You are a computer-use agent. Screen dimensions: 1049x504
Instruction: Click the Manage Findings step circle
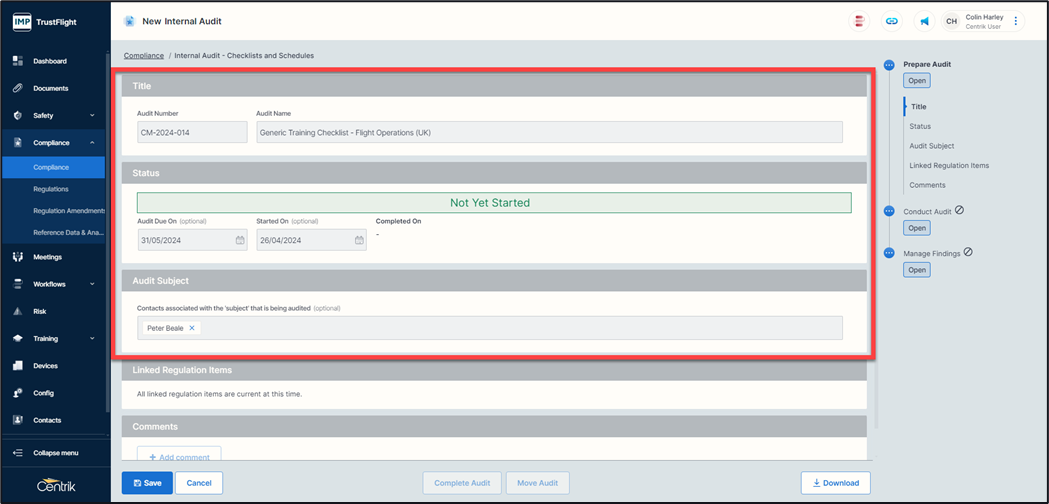pos(889,253)
